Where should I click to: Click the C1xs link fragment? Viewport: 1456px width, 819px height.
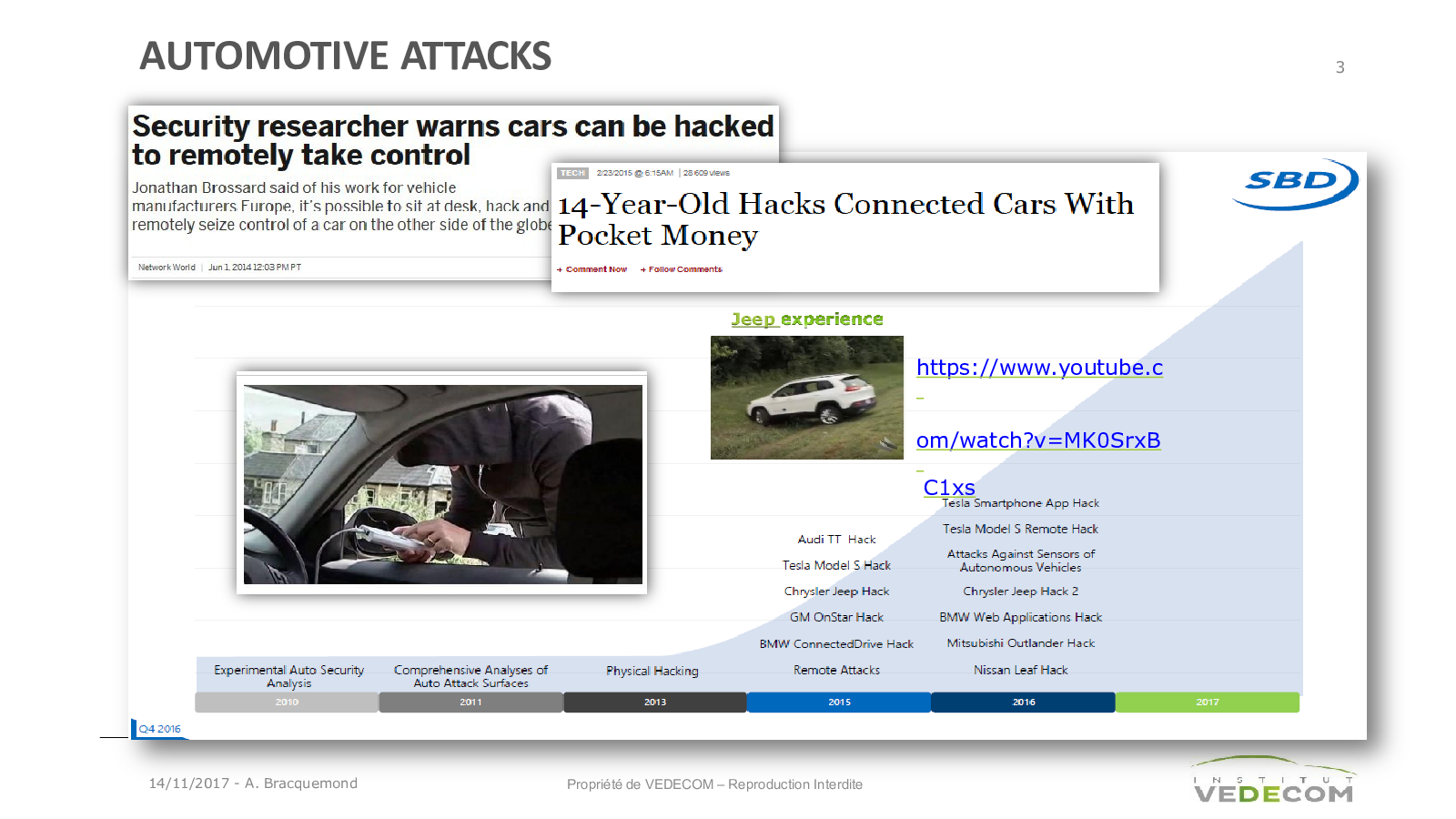949,488
